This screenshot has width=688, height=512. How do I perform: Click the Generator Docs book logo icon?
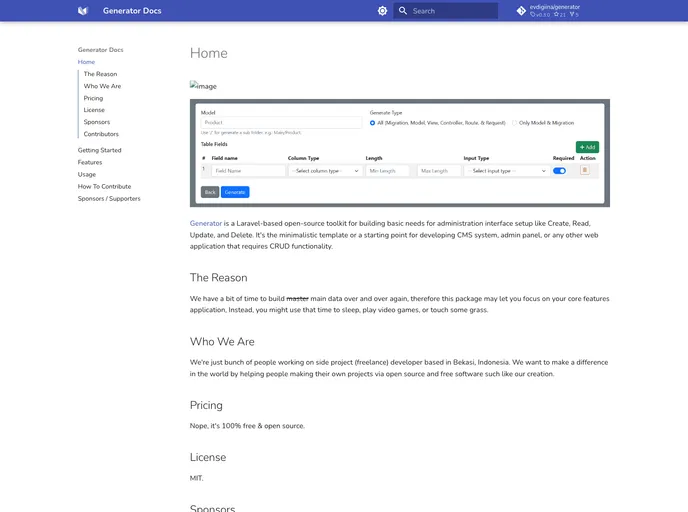tap(82, 11)
